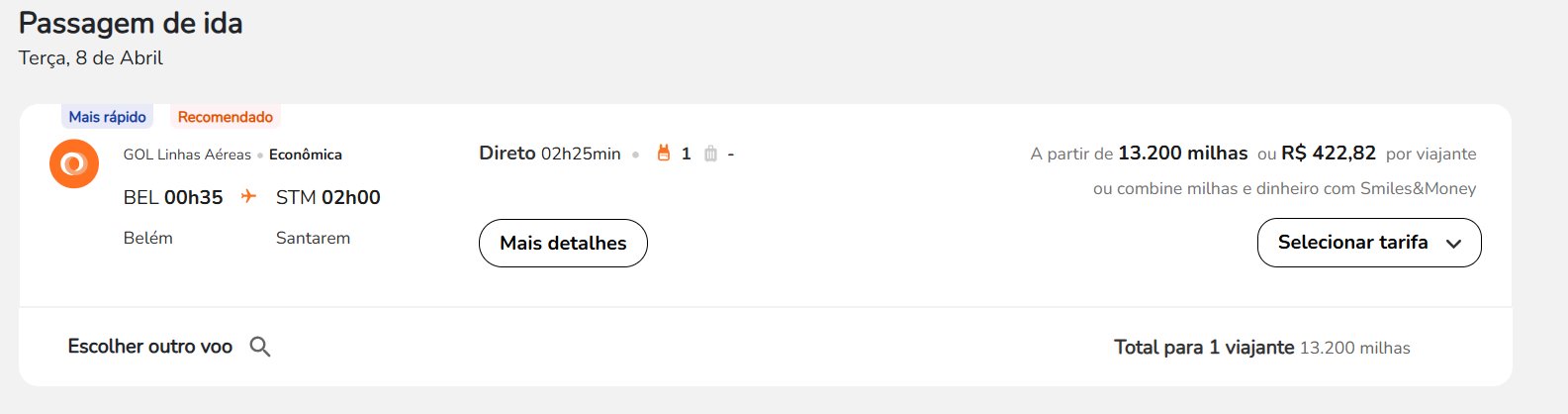Click the orange carry-on baggage icon

click(x=663, y=153)
